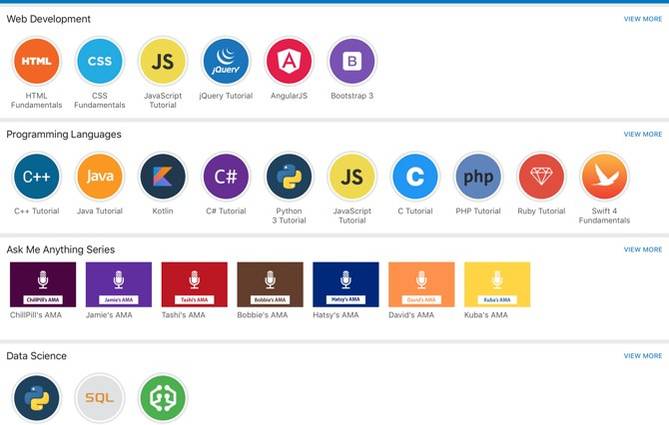This screenshot has height=425, width=669.
Task: Open the Bootstrap 3 course icon
Action: pos(352,61)
